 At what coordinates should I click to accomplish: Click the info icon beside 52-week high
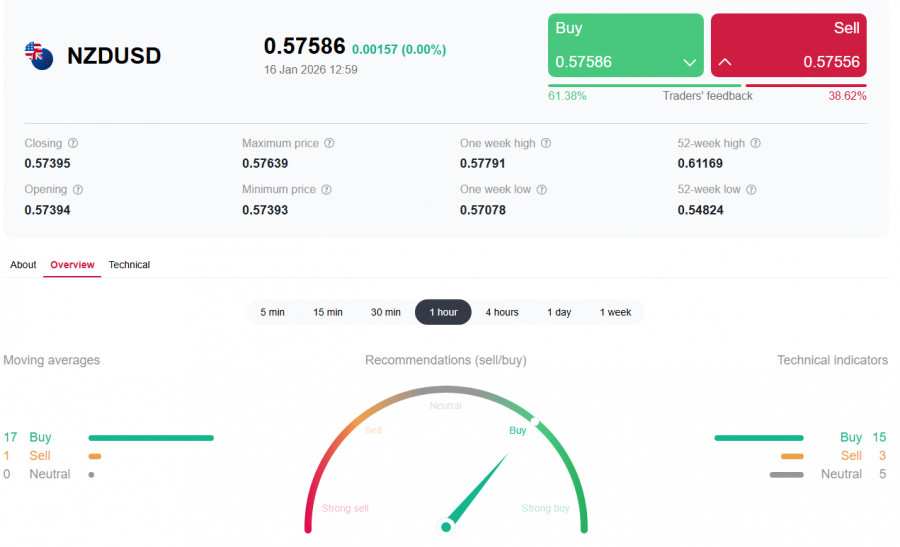pos(756,143)
